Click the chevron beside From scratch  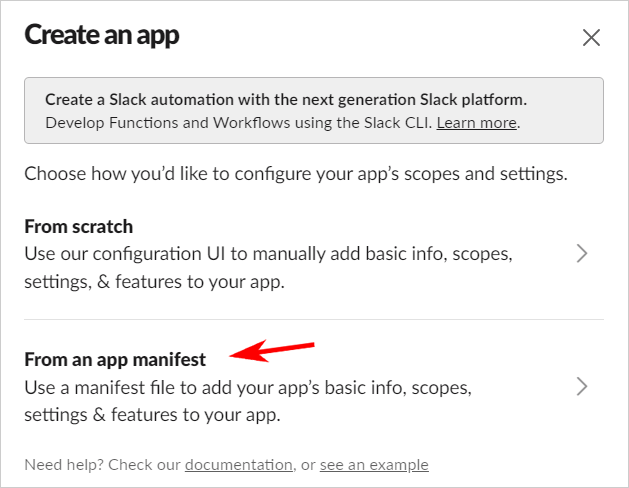click(582, 254)
